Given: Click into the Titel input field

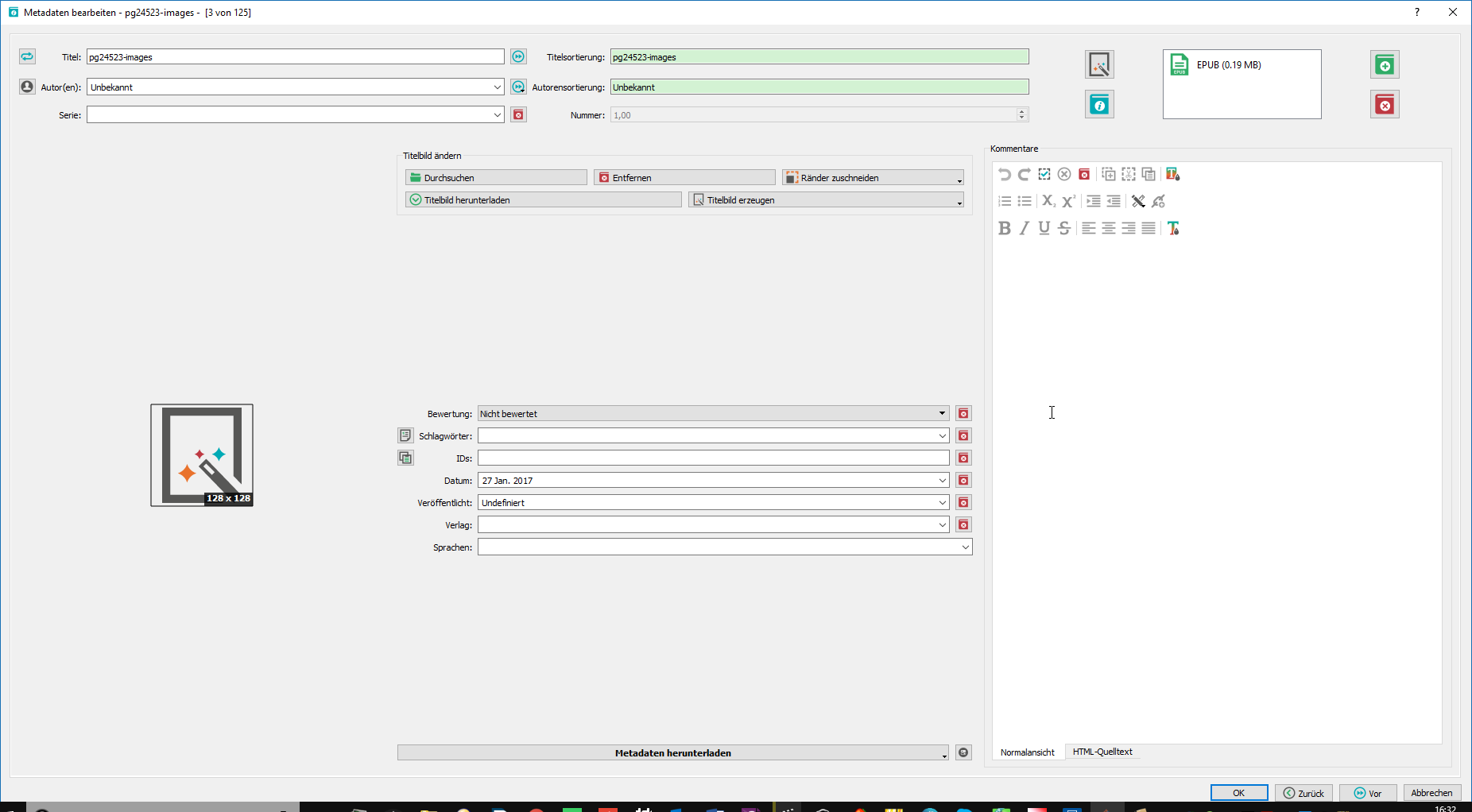Looking at the screenshot, I should coord(295,56).
